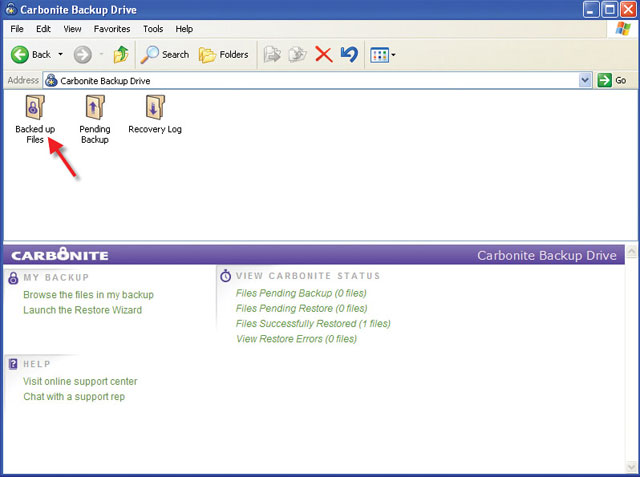The height and width of the screenshot is (477, 640).
Task: Click the scroll down arrow
Action: pos(631,466)
